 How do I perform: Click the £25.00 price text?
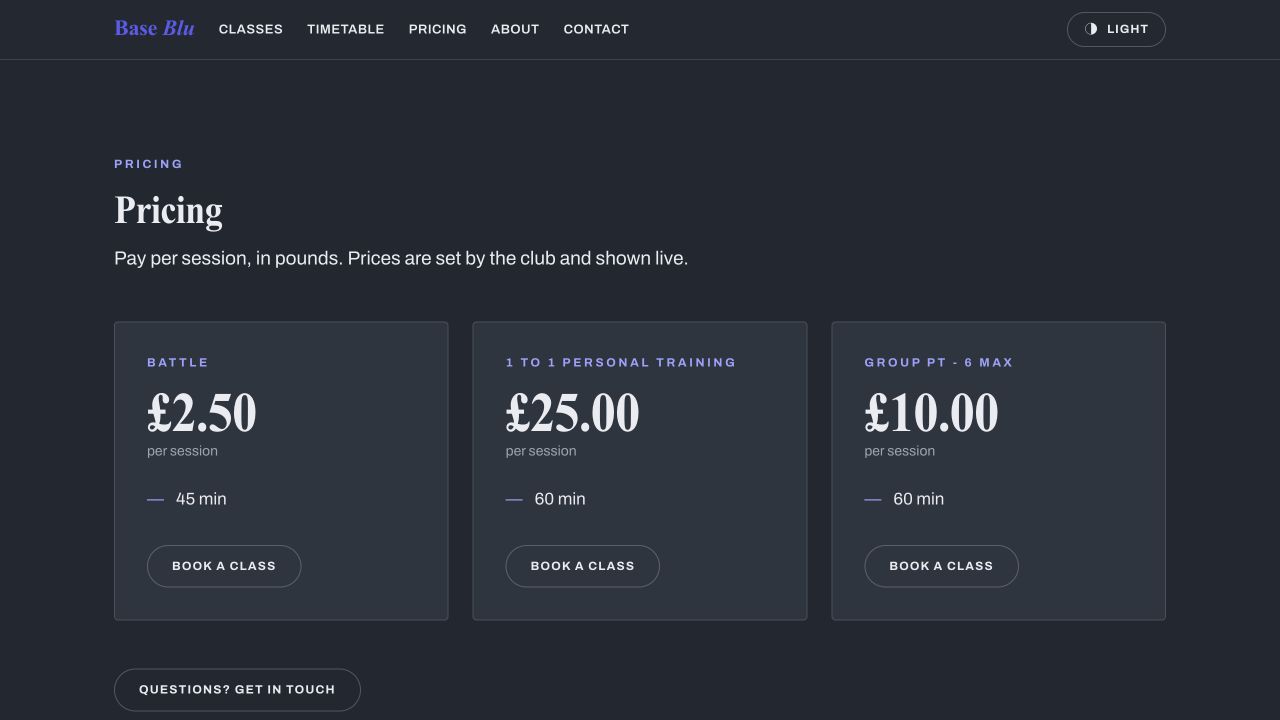click(572, 413)
